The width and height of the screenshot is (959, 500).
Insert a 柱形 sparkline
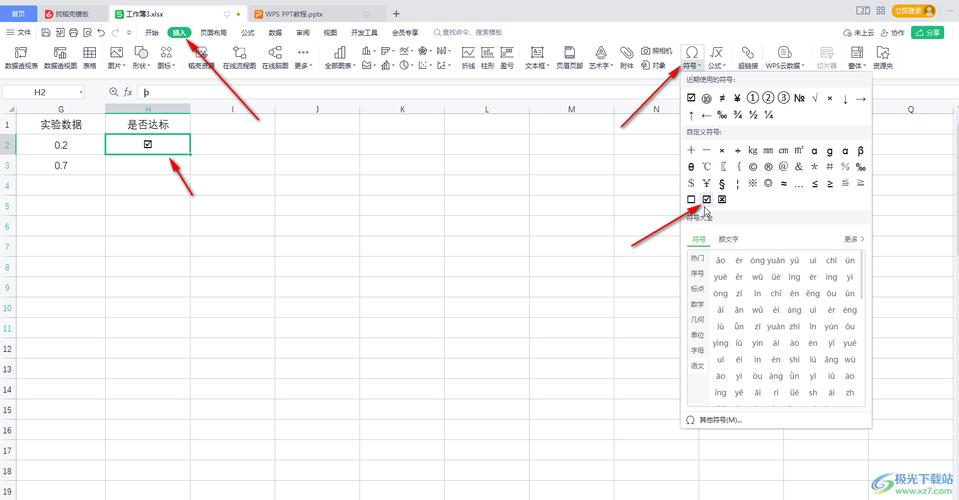click(487, 57)
